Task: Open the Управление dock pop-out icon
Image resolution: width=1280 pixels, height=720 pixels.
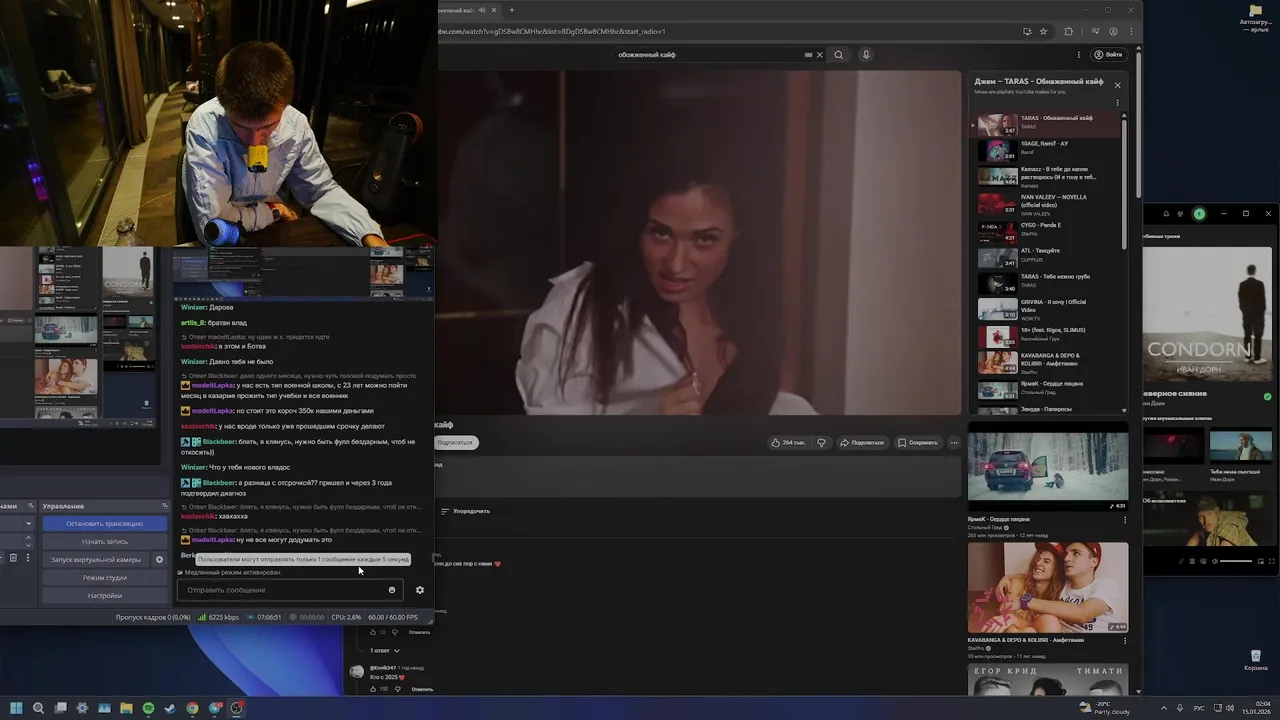Action: [165, 506]
